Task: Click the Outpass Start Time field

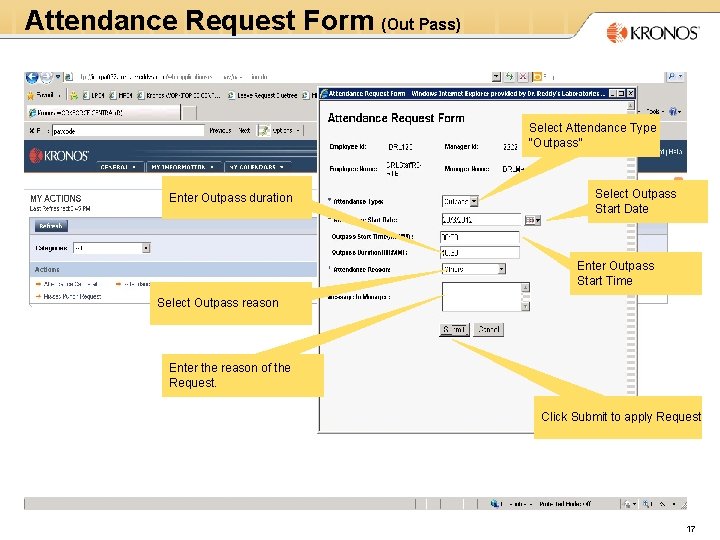Action: coord(480,237)
